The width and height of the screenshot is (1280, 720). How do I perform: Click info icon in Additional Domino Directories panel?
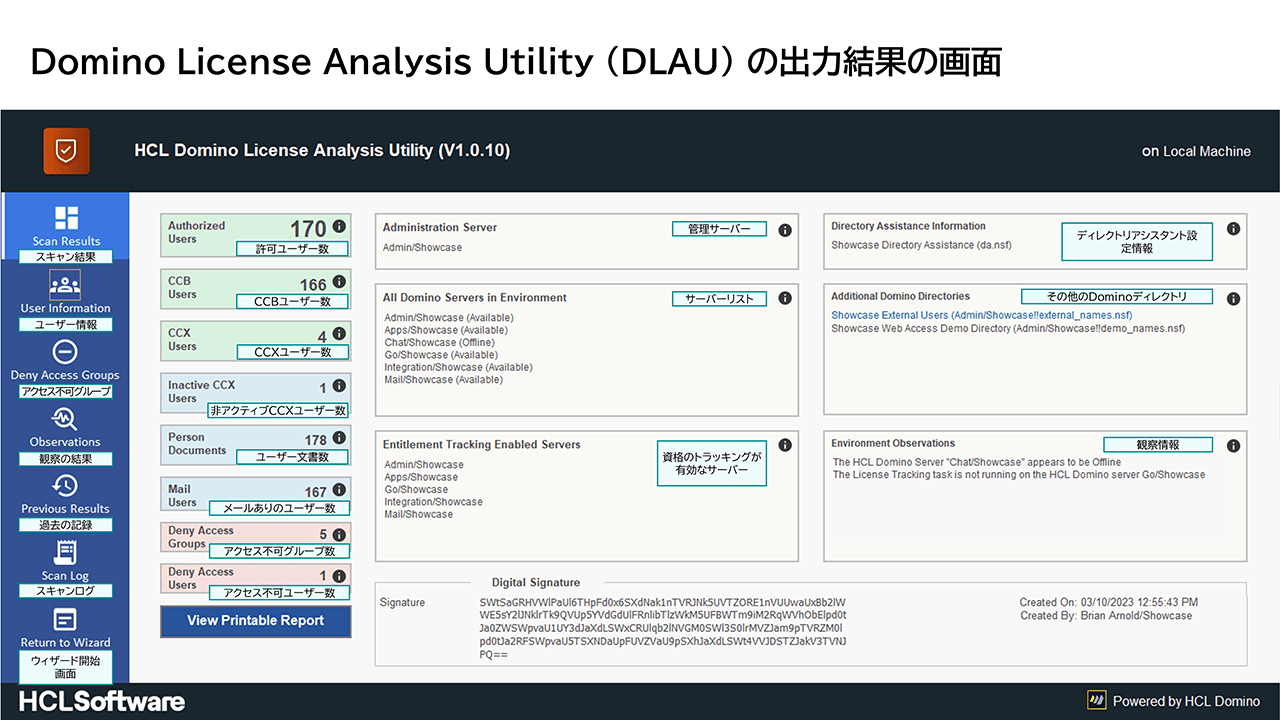[x=1233, y=298]
